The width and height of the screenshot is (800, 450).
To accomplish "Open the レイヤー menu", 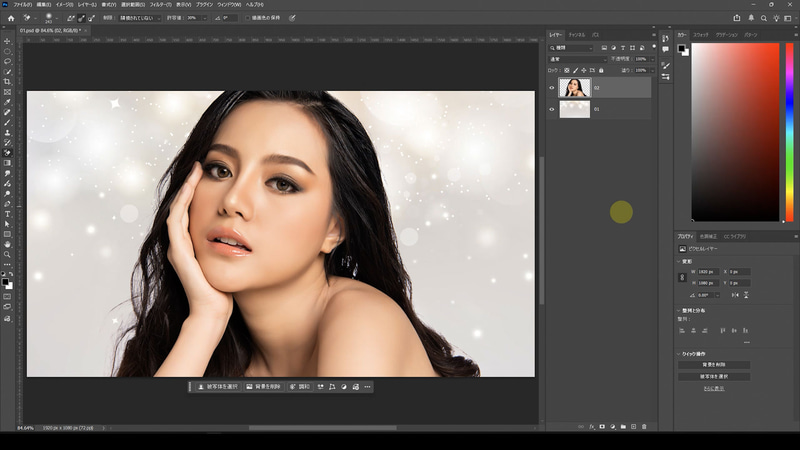I will point(87,5).
